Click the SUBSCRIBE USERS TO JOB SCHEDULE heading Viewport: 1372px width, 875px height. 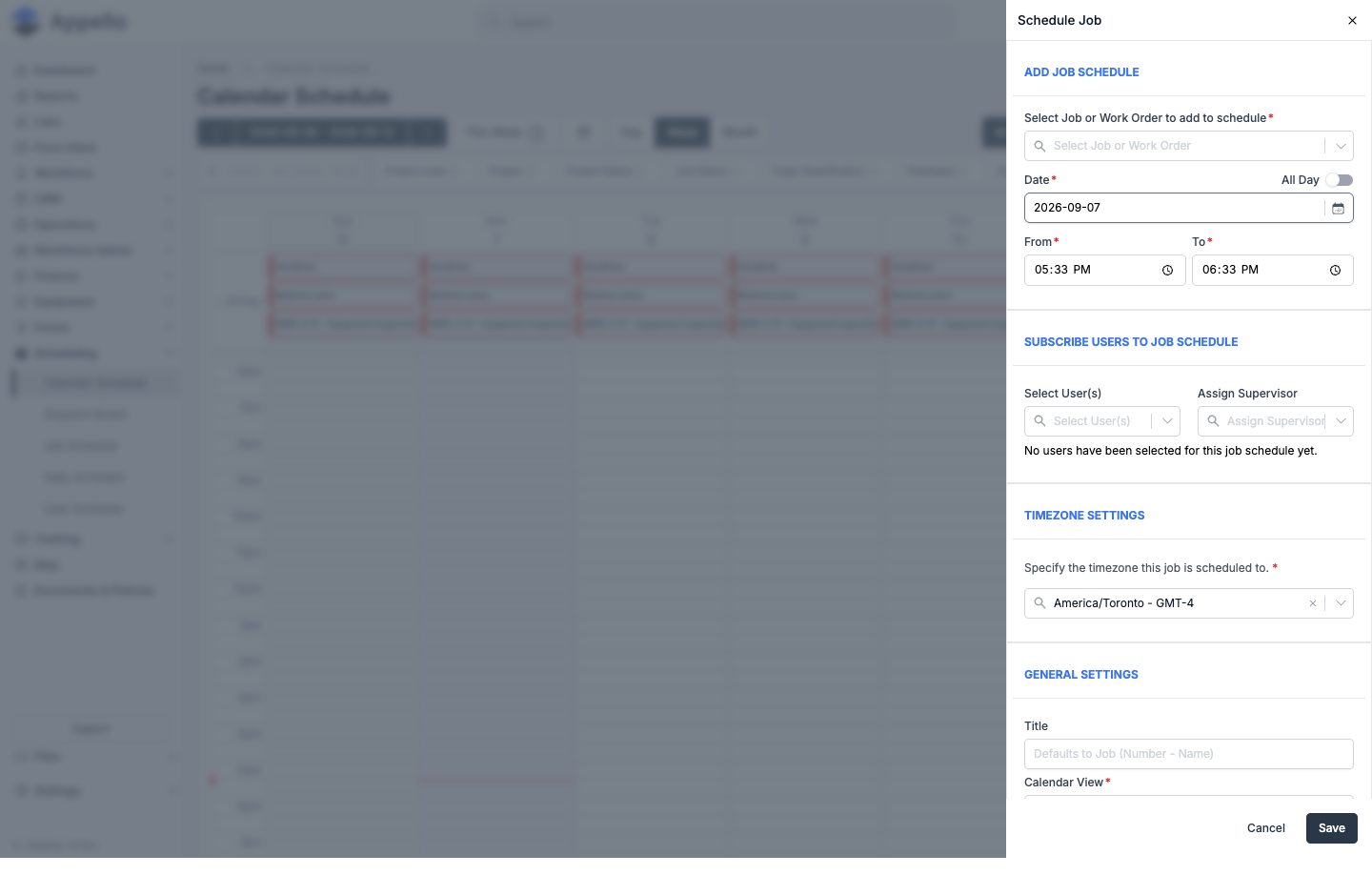click(1131, 342)
